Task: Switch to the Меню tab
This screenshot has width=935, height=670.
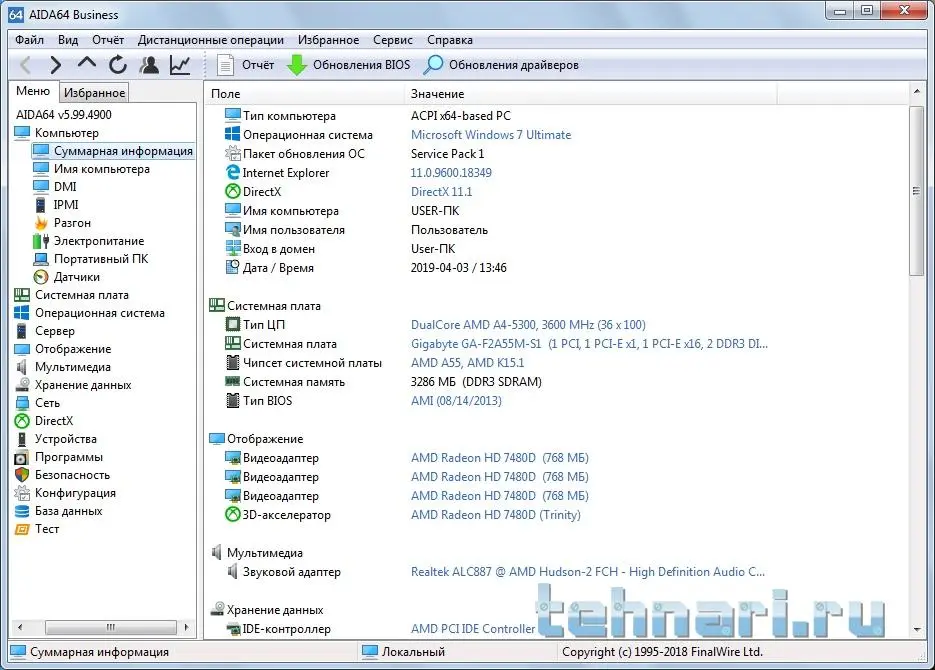Action: pos(33,91)
